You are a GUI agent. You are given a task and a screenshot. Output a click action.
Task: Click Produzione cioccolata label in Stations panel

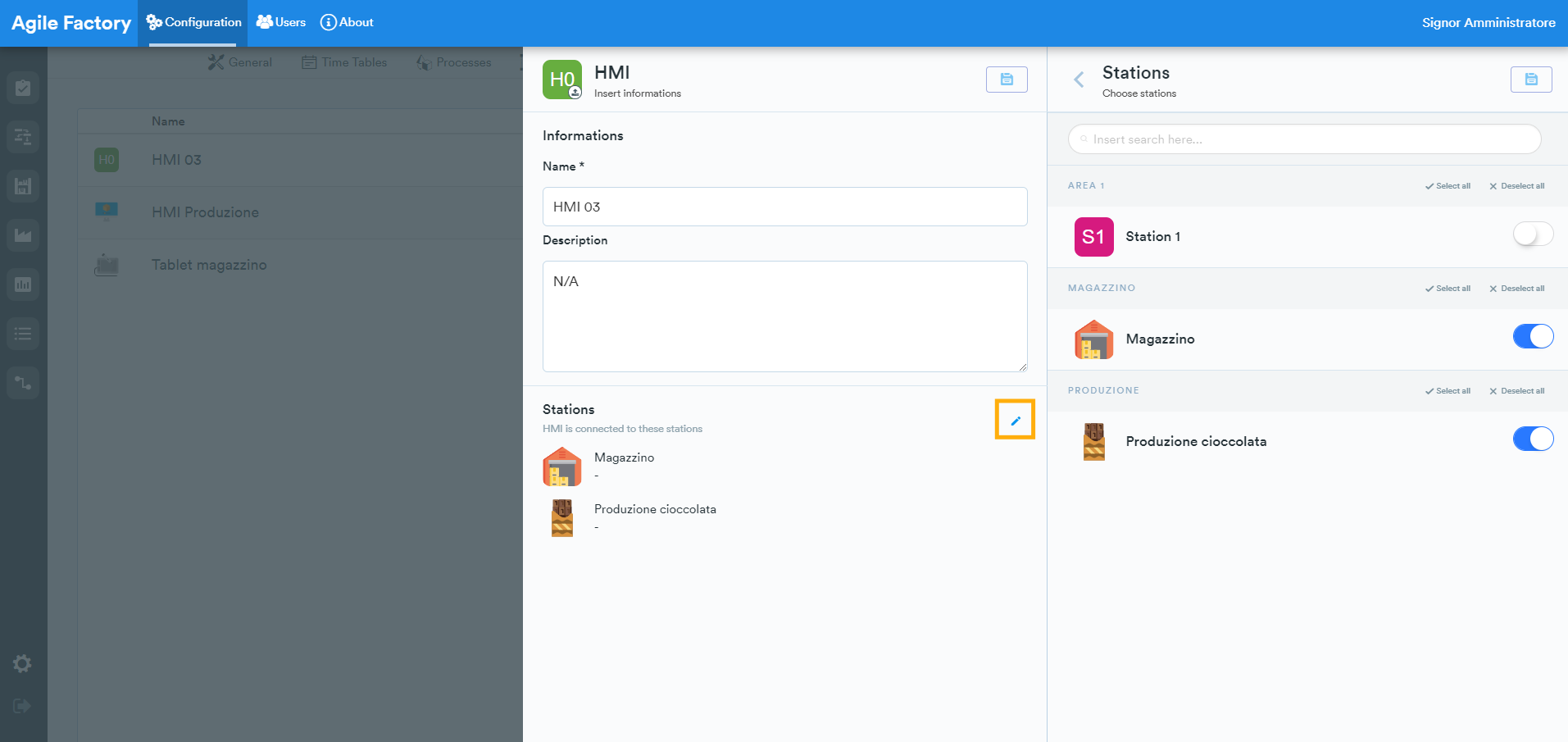[x=1196, y=441]
